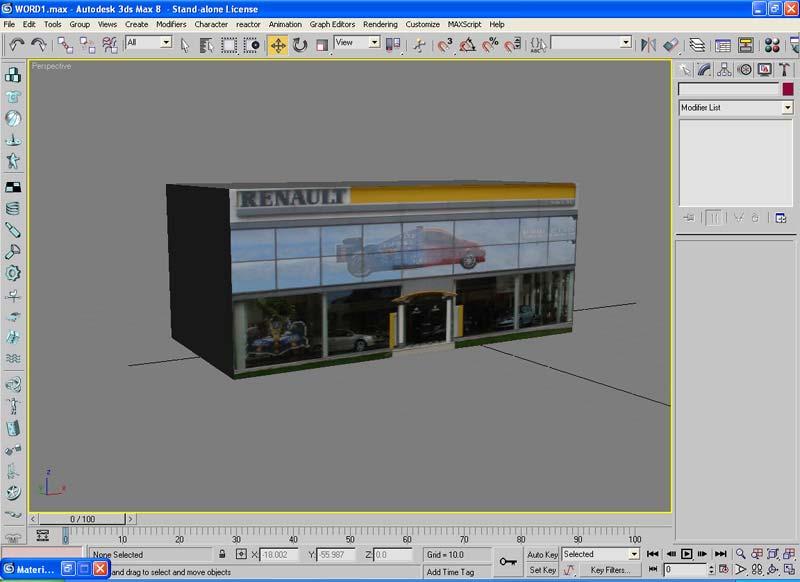Viewport: 800px width, 582px height.
Task: Click the Key Filters button
Action: 610,570
